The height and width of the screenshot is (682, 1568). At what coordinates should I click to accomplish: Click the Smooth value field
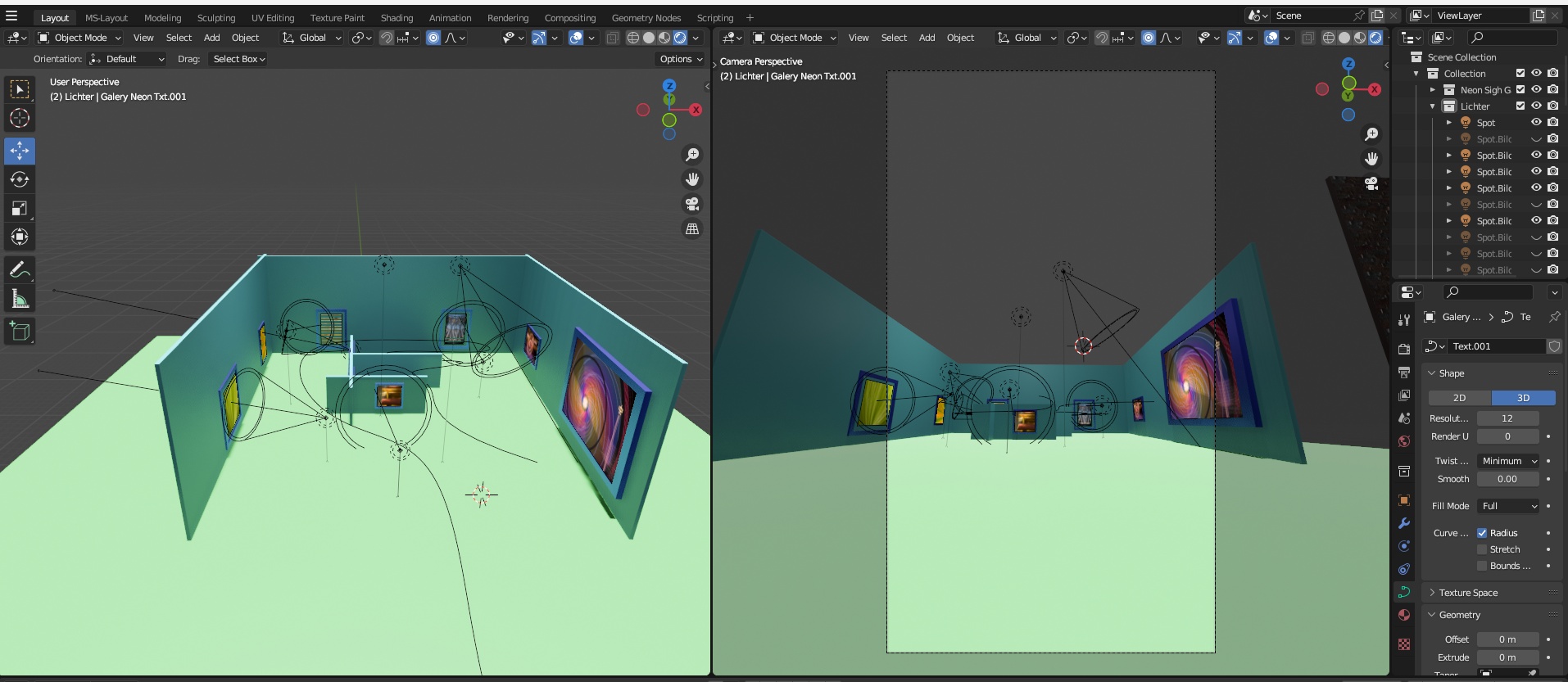[1507, 479]
